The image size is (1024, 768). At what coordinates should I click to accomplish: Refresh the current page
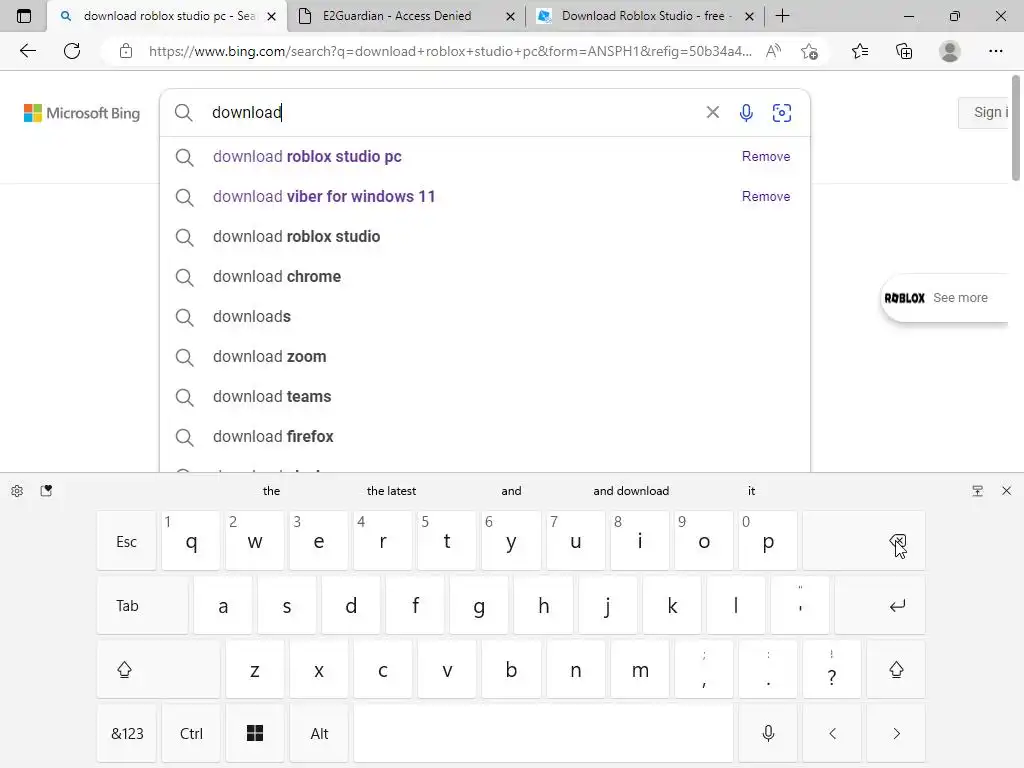point(72,51)
